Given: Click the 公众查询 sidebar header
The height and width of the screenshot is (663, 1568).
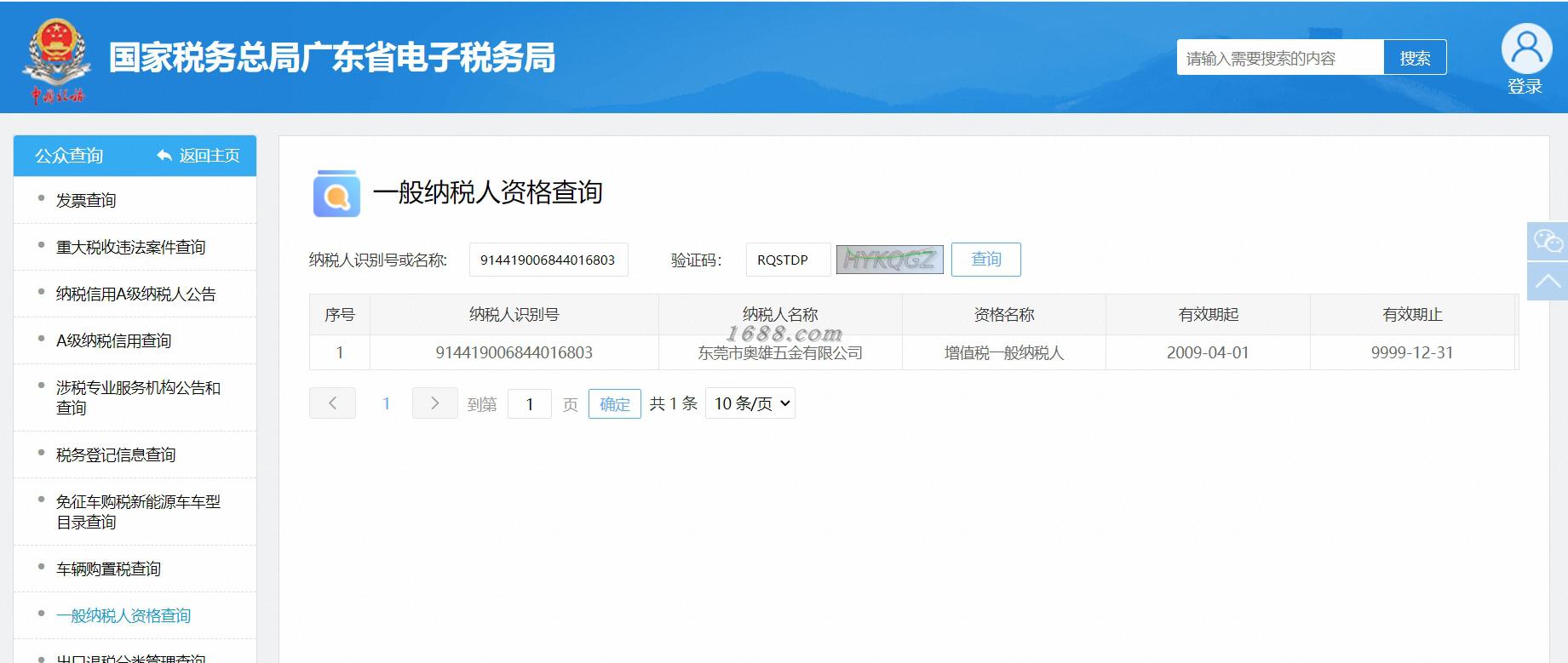Looking at the screenshot, I should pos(69,156).
